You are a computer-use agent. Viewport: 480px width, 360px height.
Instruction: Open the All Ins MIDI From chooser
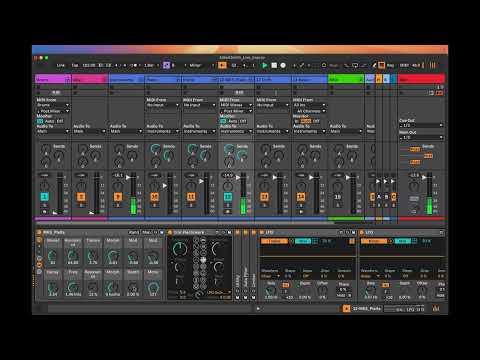(x=309, y=105)
